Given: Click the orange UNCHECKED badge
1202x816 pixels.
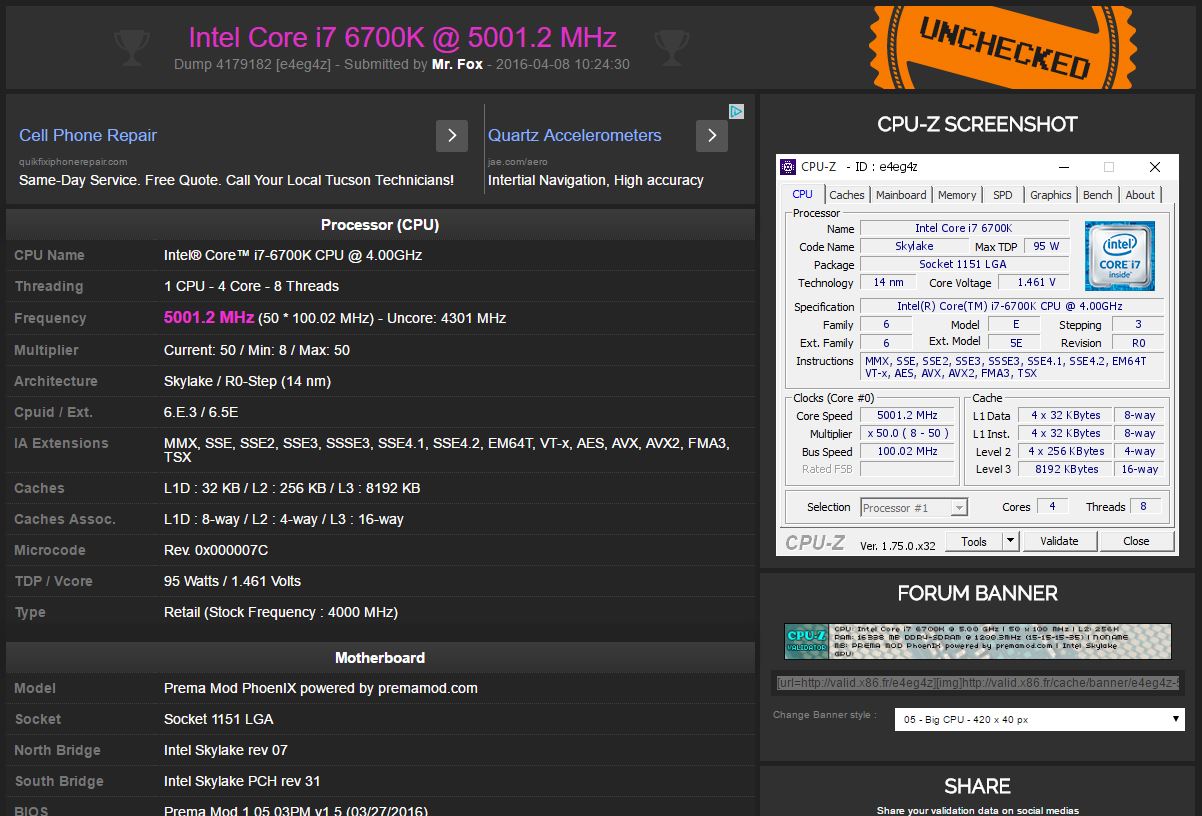Looking at the screenshot, I should click(1004, 47).
